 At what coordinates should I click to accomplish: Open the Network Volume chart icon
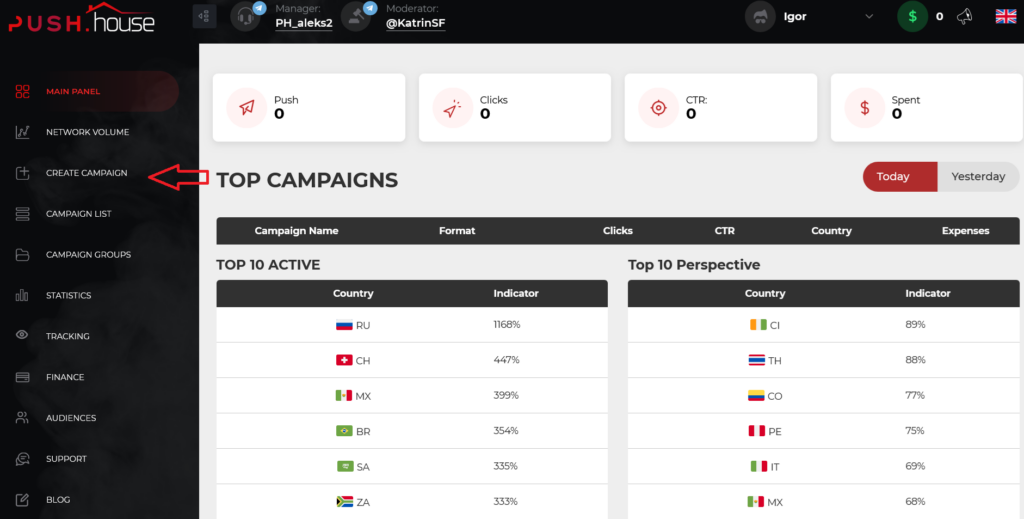click(x=22, y=132)
